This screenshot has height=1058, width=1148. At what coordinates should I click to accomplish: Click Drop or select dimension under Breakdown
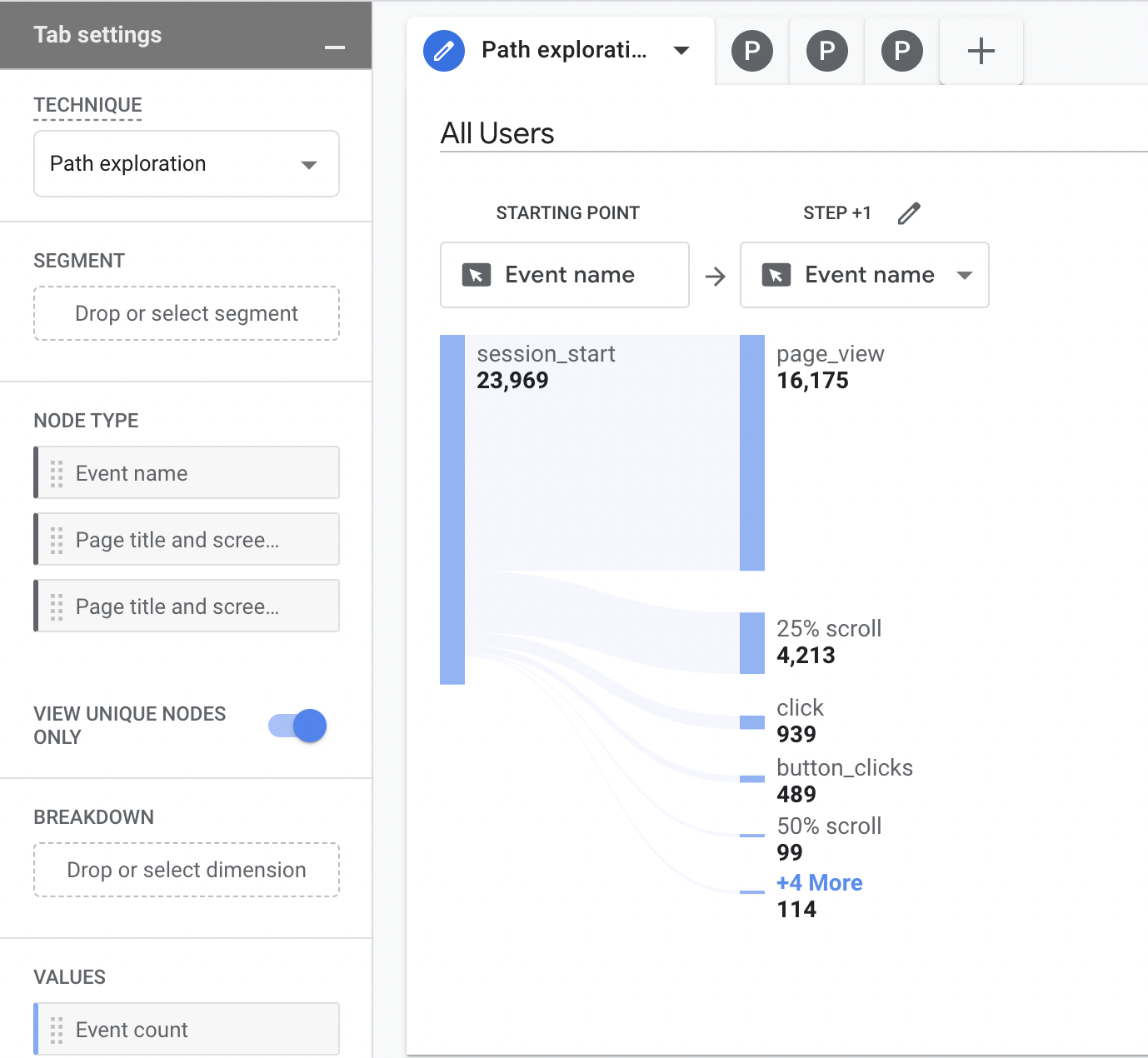pos(185,870)
